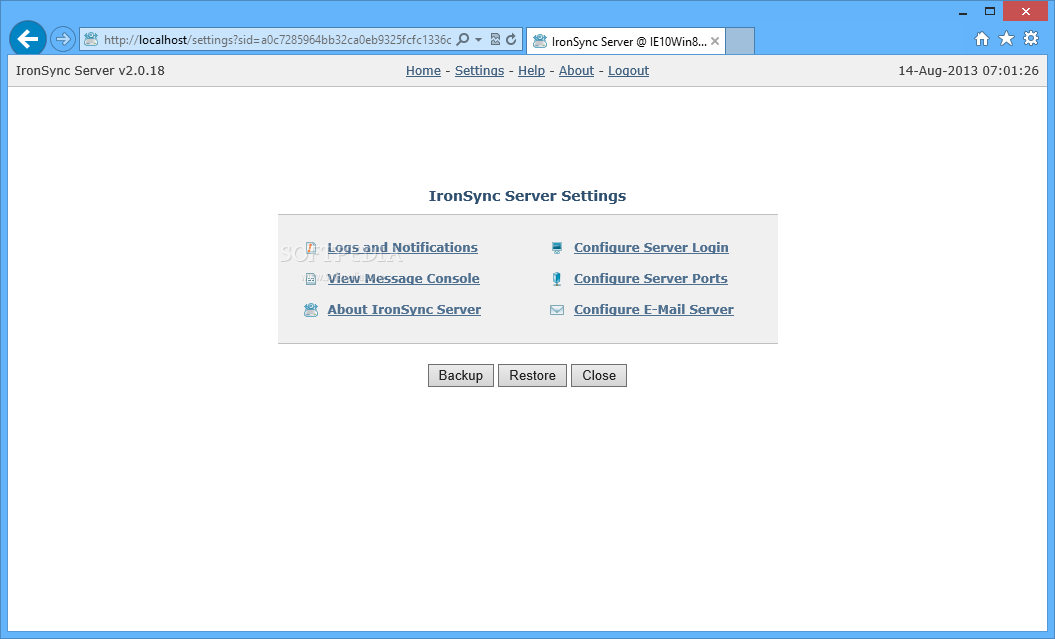Click the compatibility view icon in address bar
The height and width of the screenshot is (639, 1055).
point(495,40)
